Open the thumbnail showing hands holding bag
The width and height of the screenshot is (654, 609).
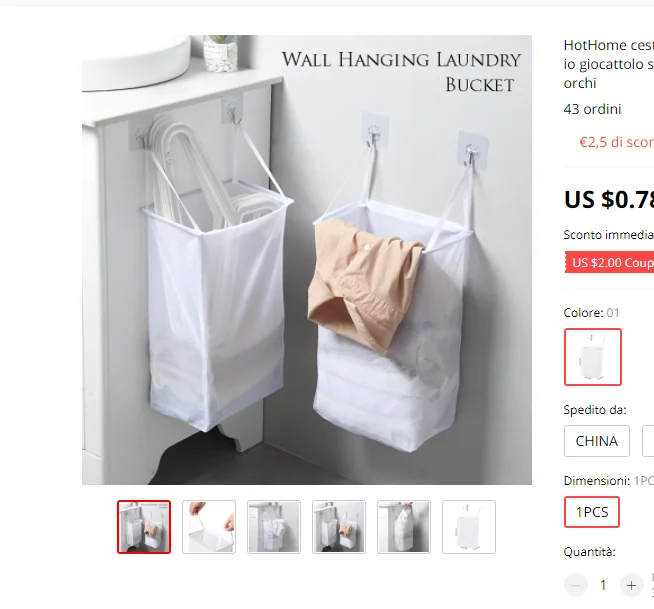[209, 527]
